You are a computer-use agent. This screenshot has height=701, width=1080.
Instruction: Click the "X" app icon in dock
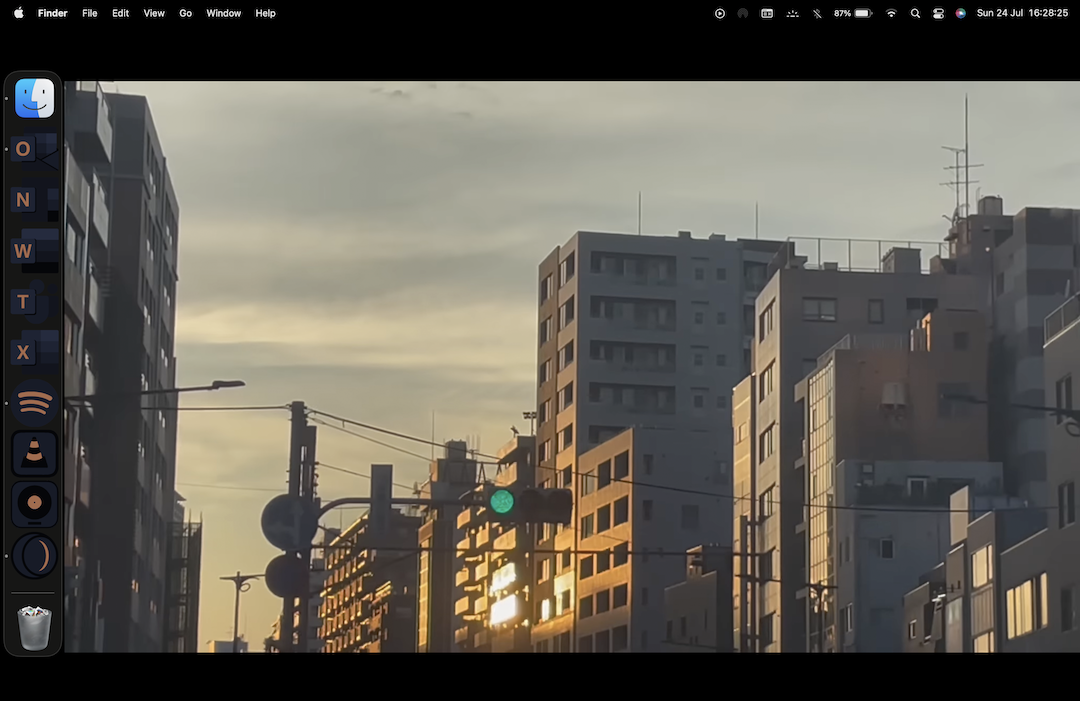(x=23, y=353)
